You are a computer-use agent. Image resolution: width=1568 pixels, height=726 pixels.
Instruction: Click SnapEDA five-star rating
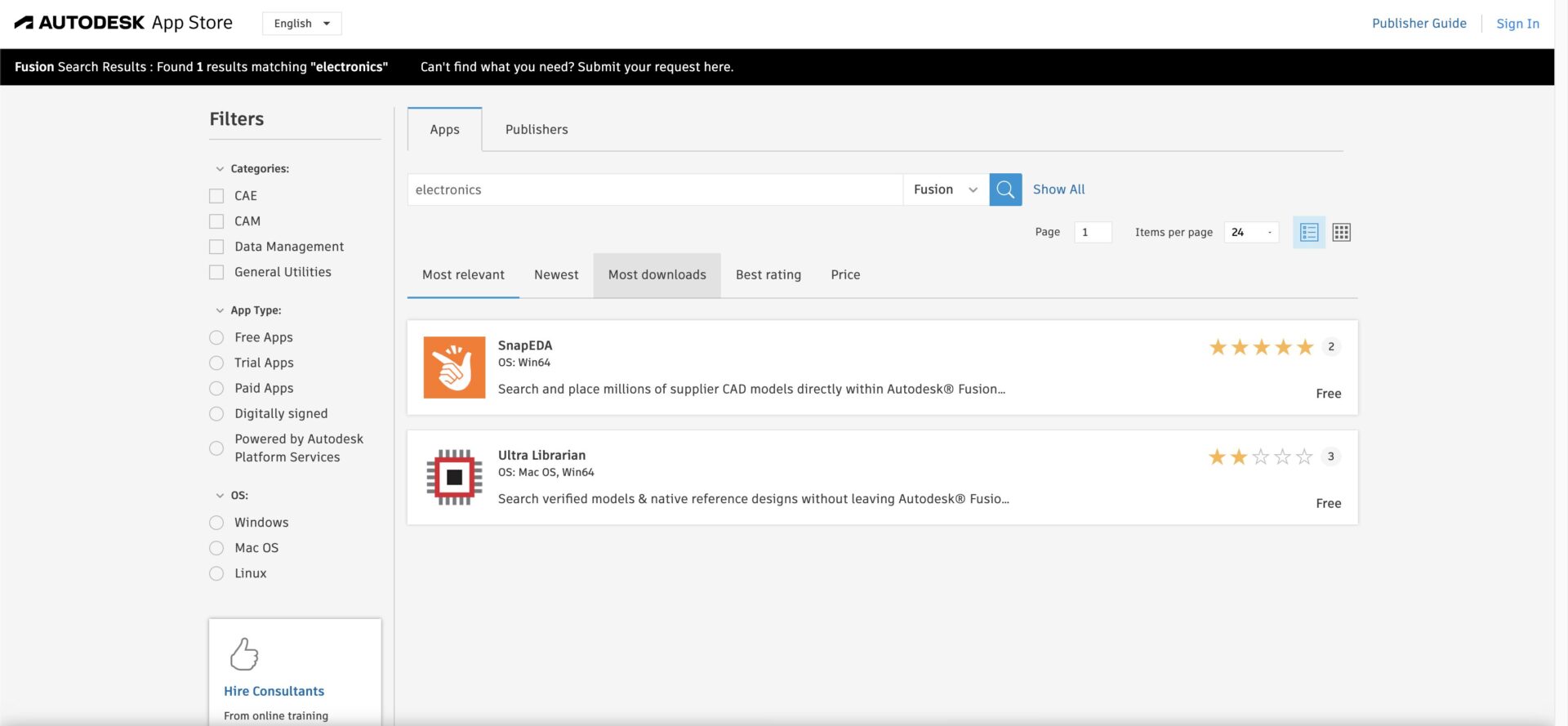coord(1261,347)
